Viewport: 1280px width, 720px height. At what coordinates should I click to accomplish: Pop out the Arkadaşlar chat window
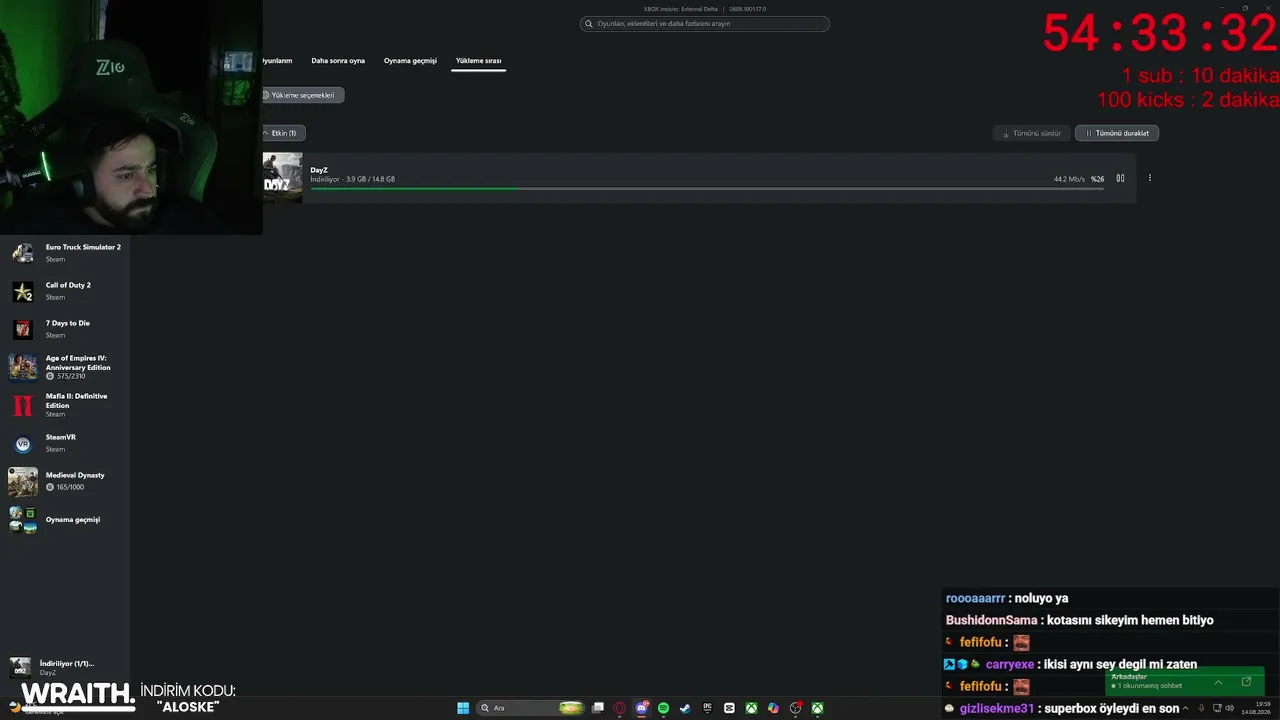[1246, 682]
